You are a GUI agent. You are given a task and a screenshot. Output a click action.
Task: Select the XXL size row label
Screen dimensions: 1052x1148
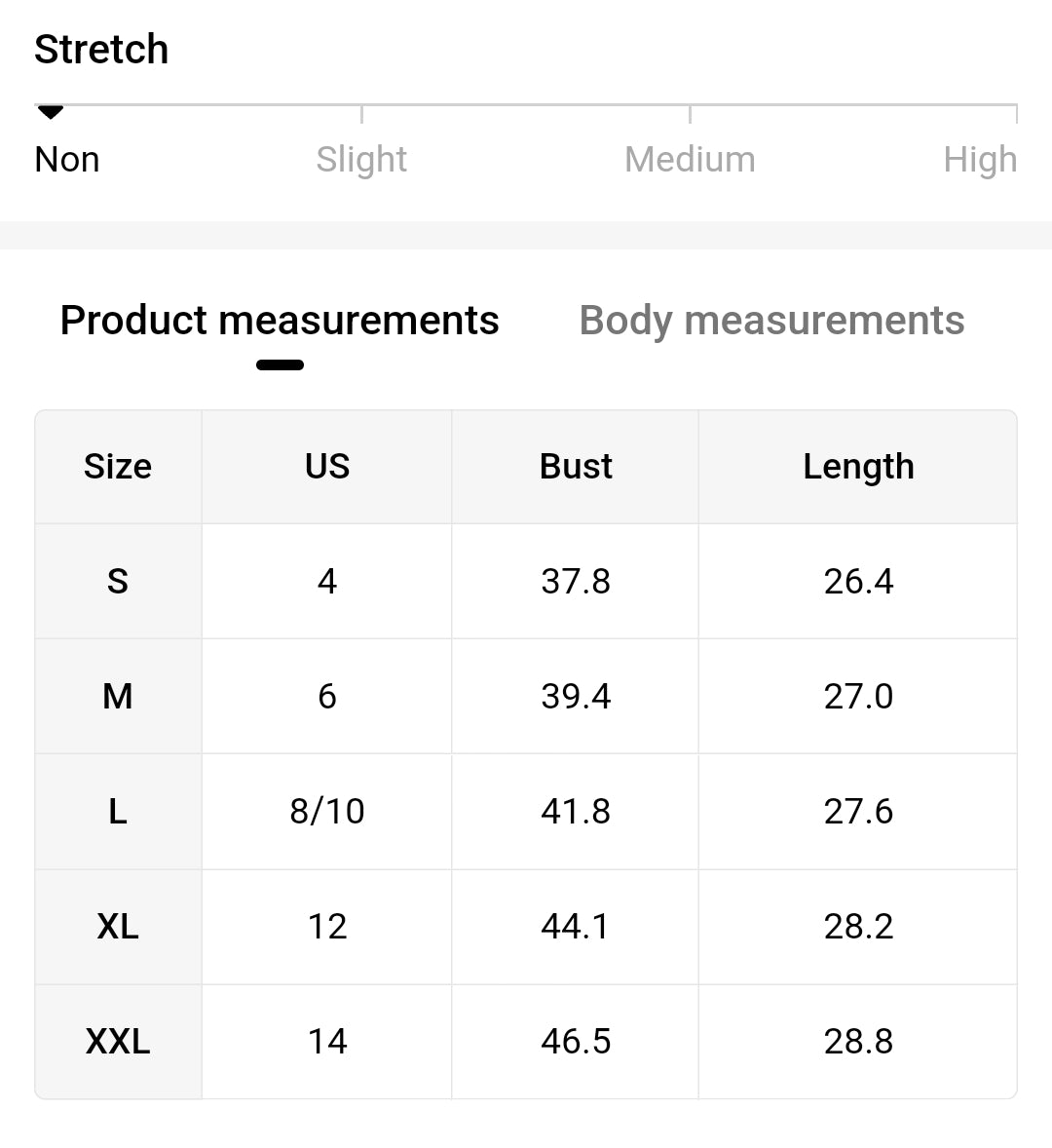[x=118, y=1042]
